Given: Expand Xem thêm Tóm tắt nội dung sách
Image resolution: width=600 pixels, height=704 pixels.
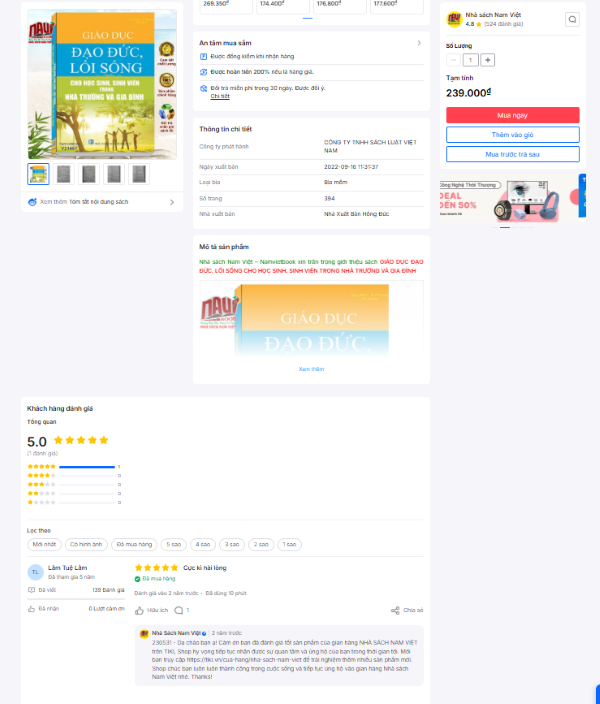Looking at the screenshot, I should [102, 202].
